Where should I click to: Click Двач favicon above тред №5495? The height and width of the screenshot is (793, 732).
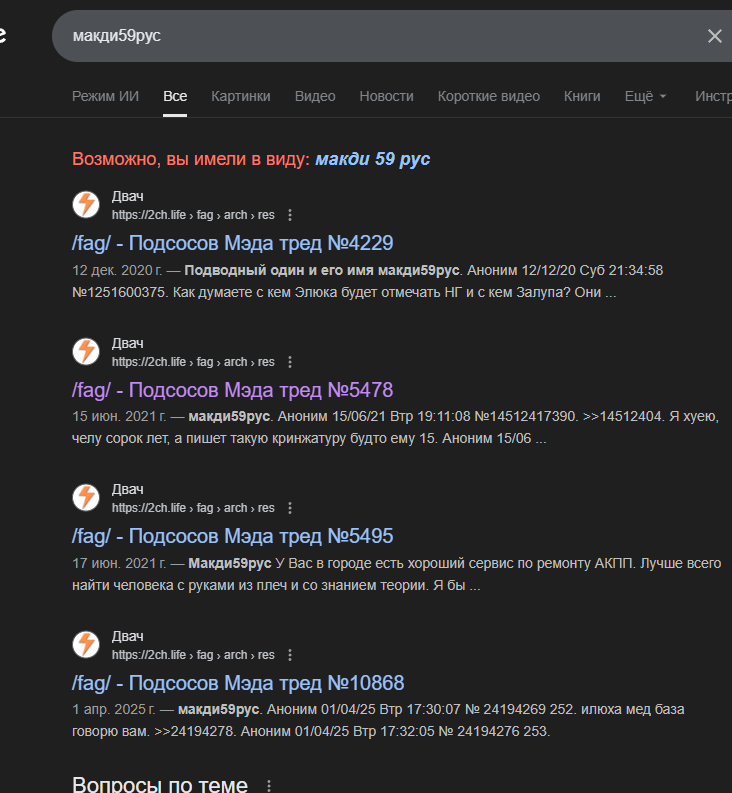tap(86, 498)
